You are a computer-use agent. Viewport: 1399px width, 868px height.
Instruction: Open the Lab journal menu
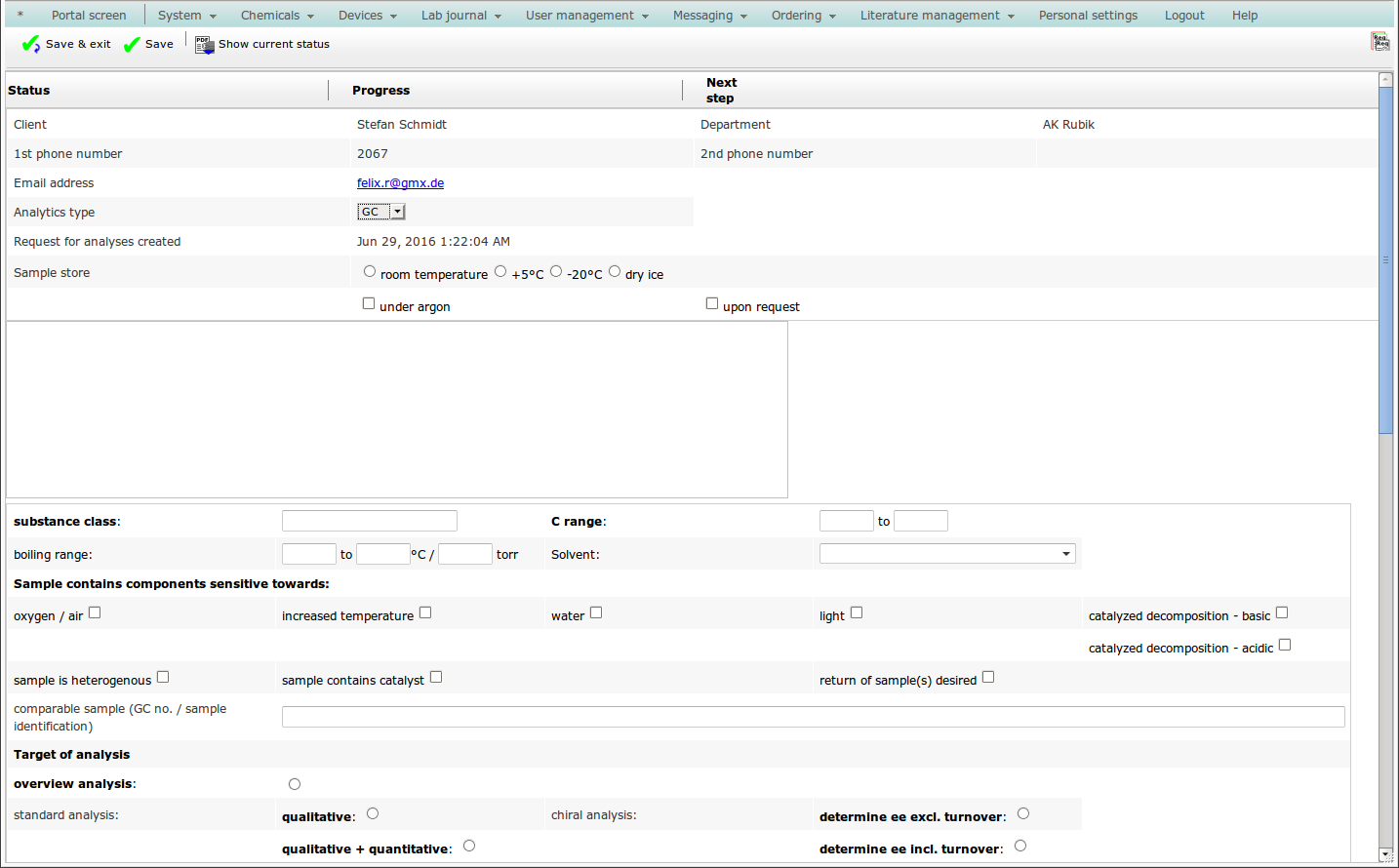pyautogui.click(x=460, y=16)
